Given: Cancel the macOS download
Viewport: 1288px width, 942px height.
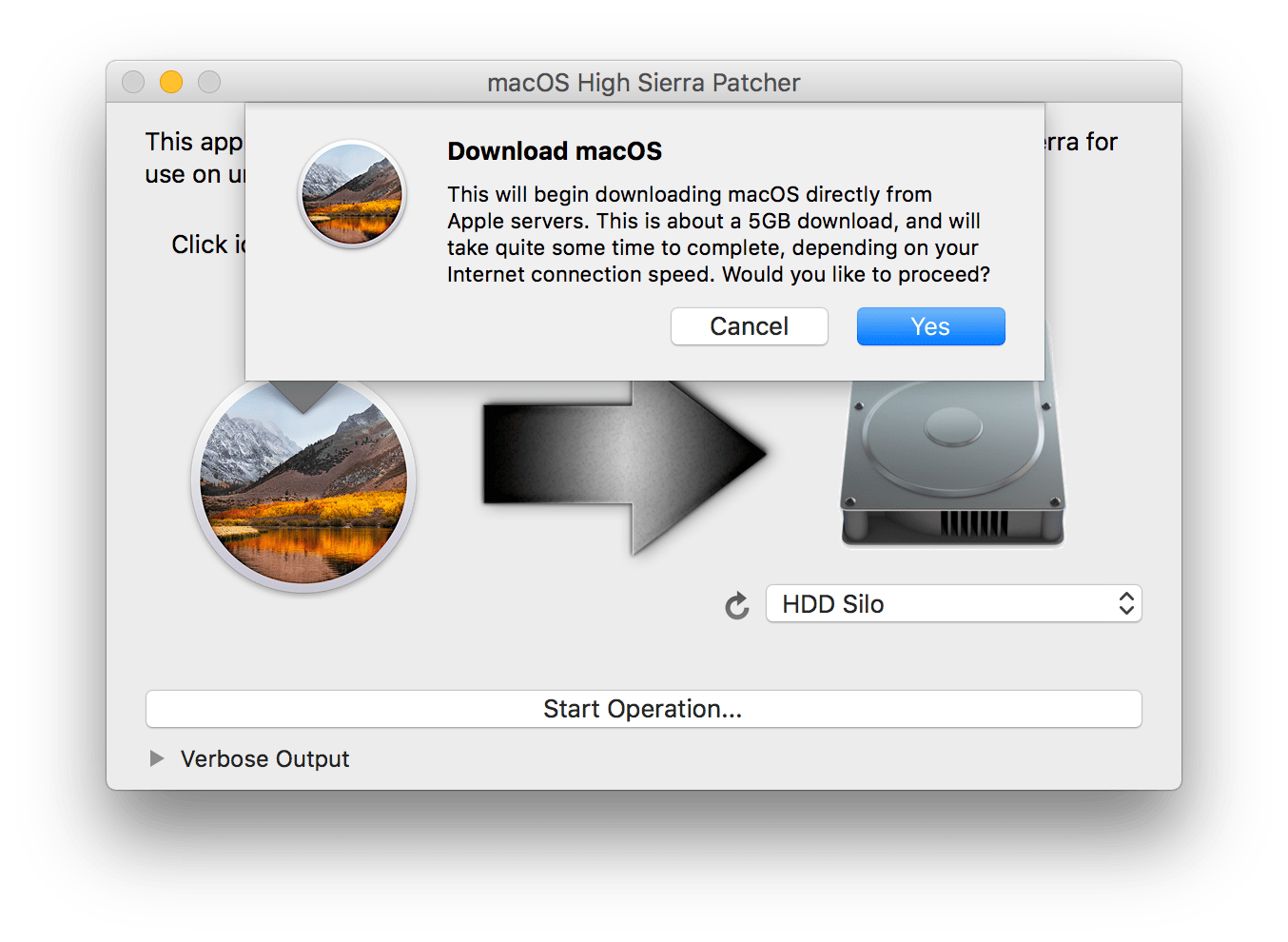Looking at the screenshot, I should pyautogui.click(x=749, y=326).
